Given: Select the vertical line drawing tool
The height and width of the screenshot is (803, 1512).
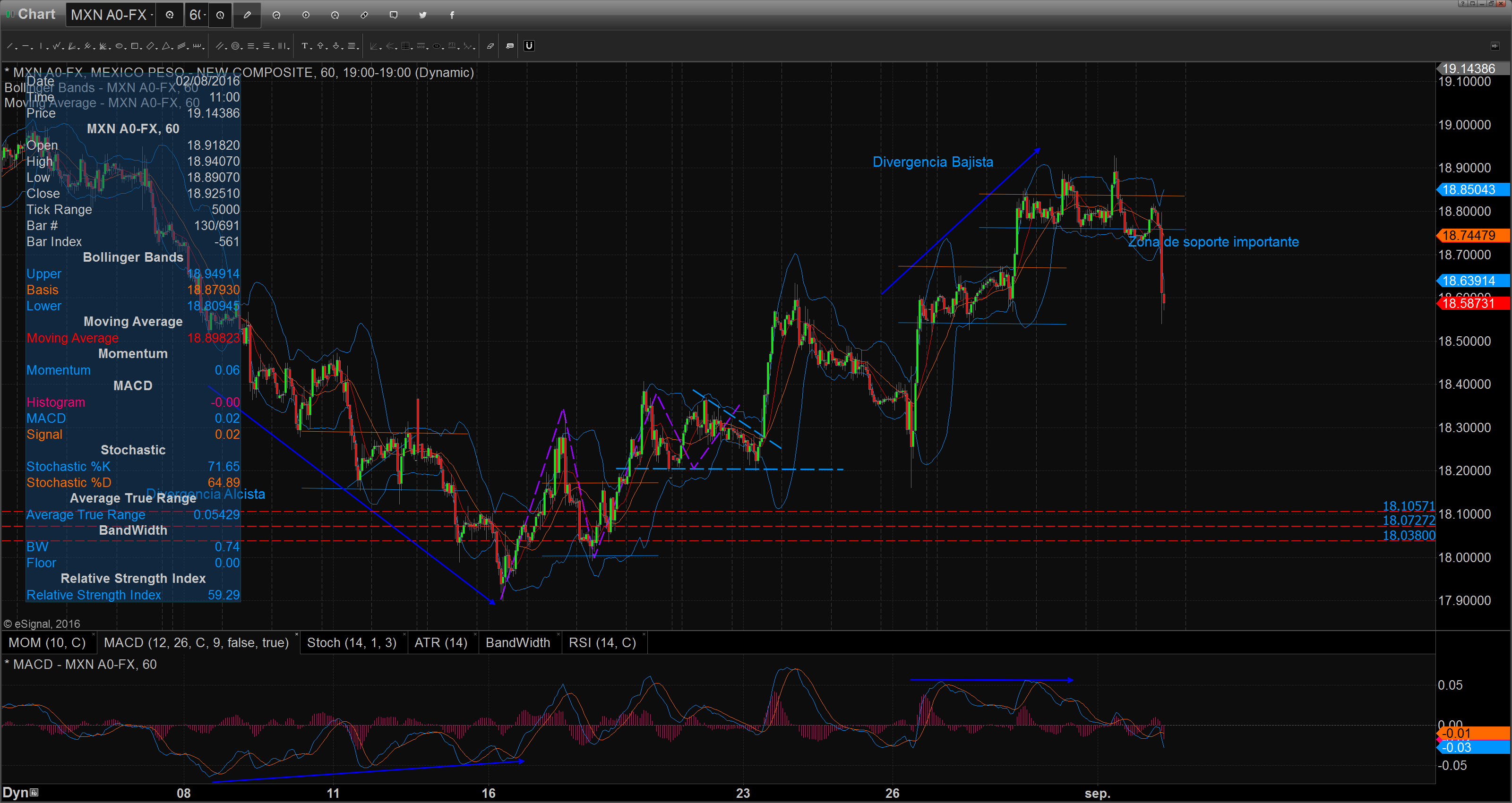Looking at the screenshot, I should [41, 46].
